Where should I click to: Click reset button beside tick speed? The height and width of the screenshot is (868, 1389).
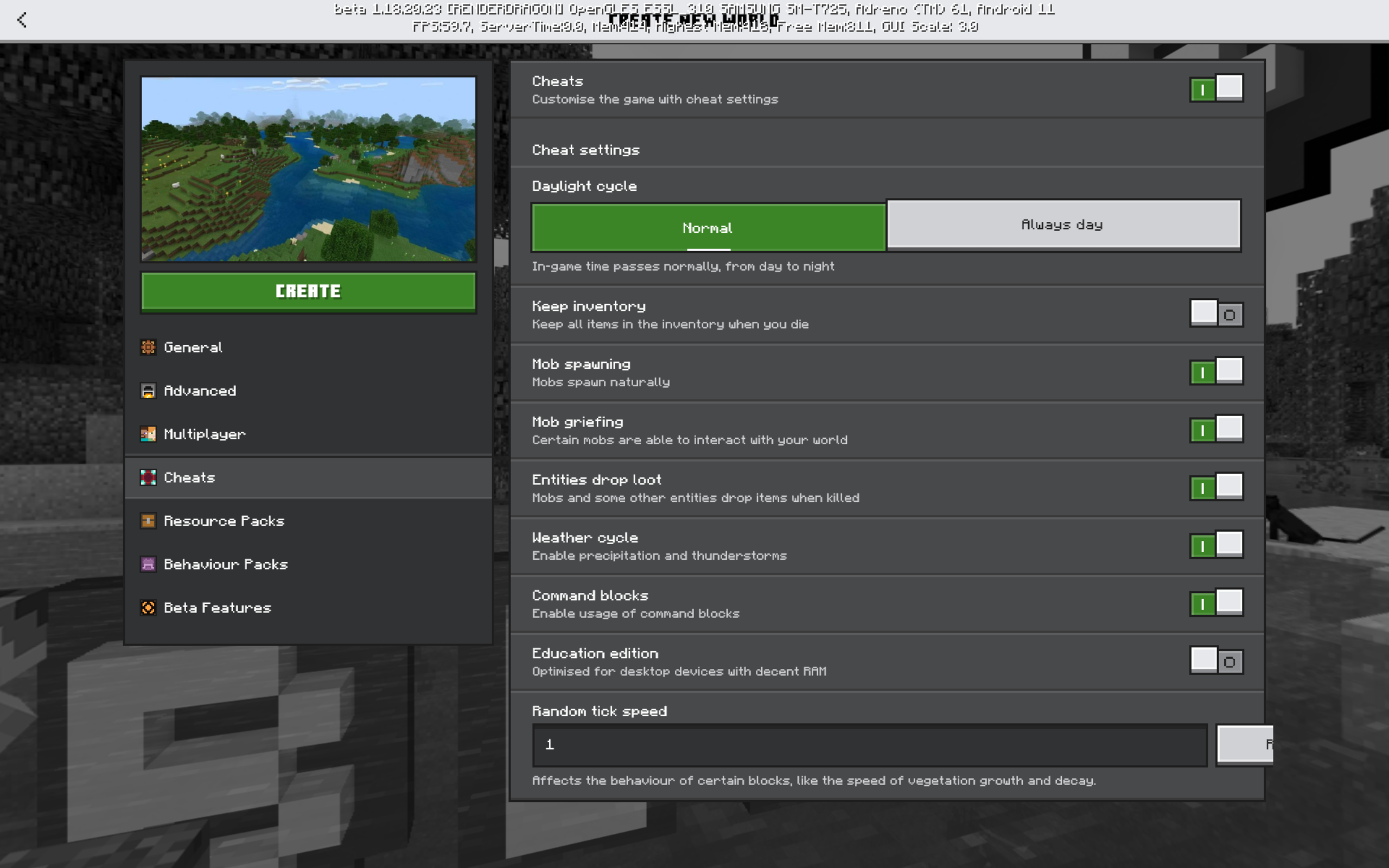1244,744
